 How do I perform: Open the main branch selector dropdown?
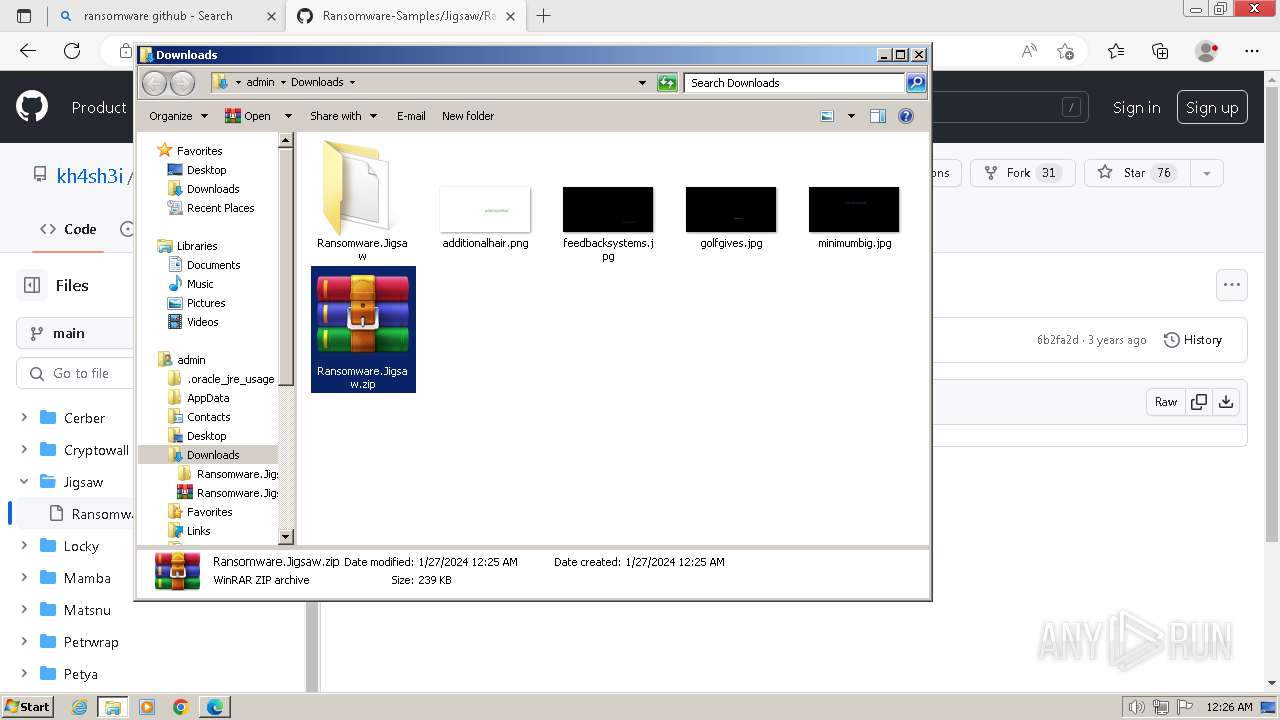[x=75, y=333]
